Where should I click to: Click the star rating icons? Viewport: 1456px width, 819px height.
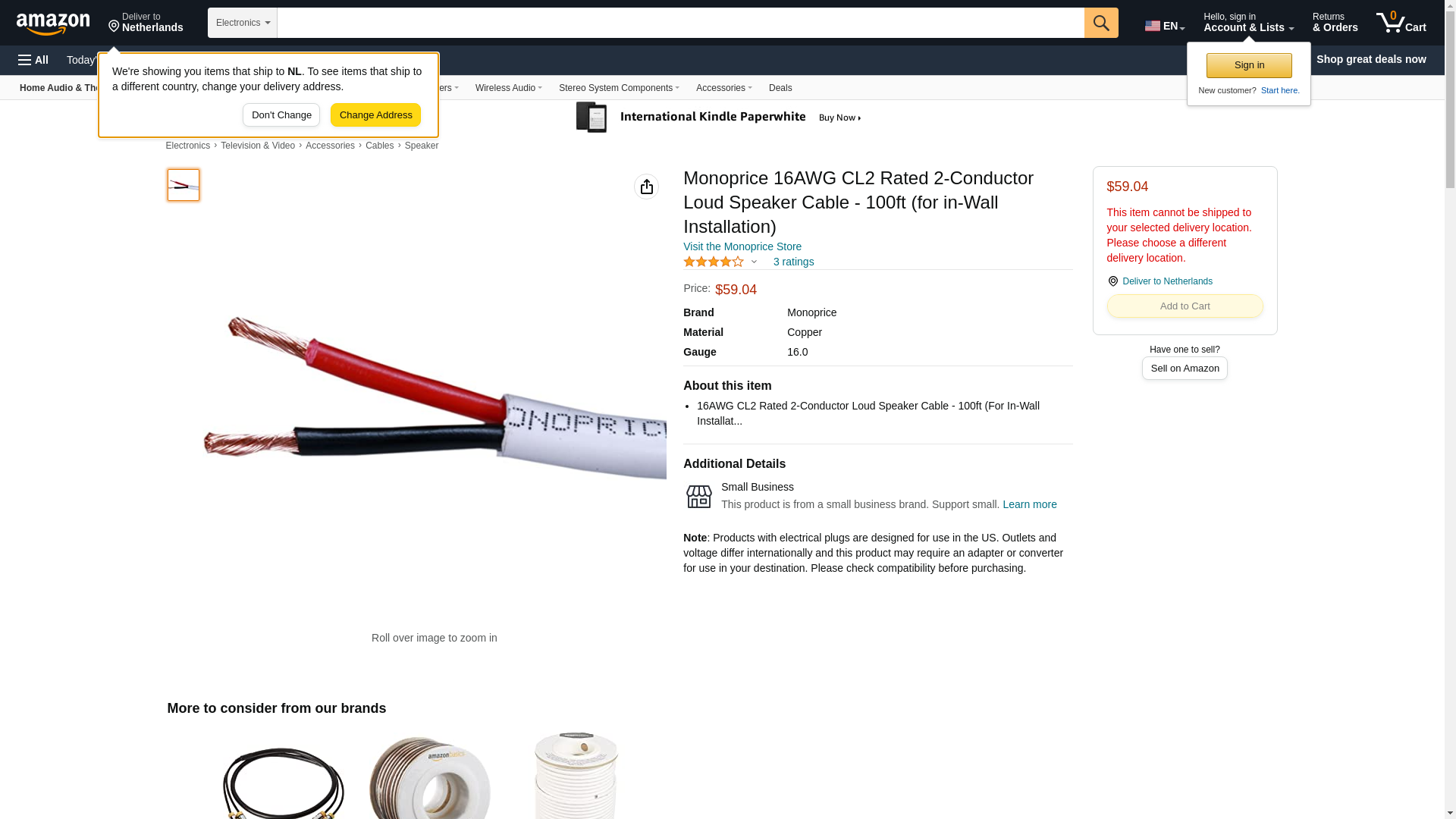pos(714,262)
